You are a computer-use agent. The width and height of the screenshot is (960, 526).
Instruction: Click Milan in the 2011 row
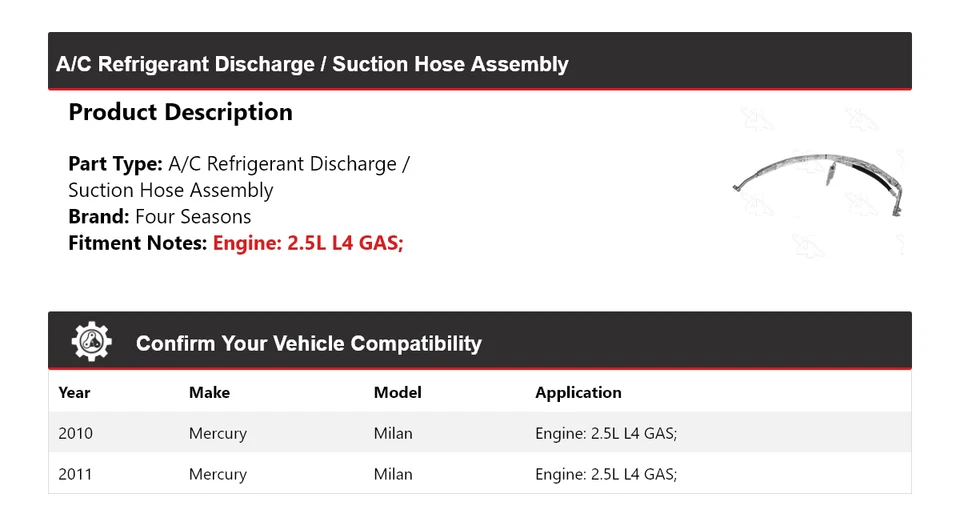[x=393, y=474]
